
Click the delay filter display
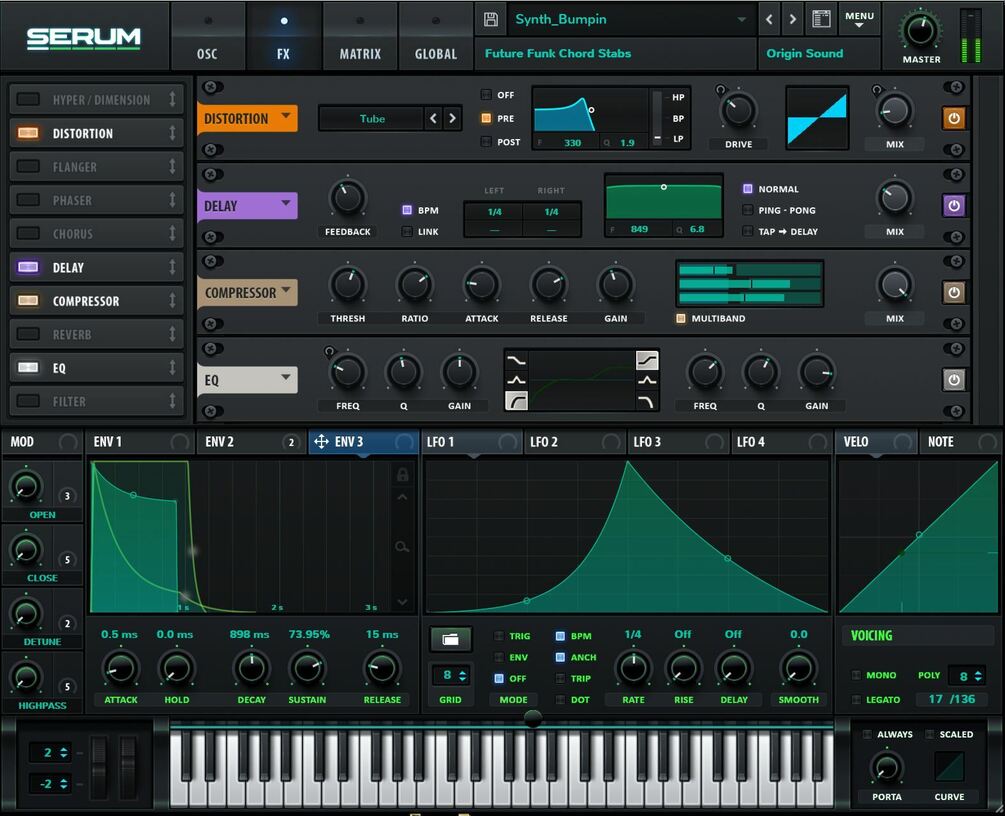pyautogui.click(x=663, y=204)
